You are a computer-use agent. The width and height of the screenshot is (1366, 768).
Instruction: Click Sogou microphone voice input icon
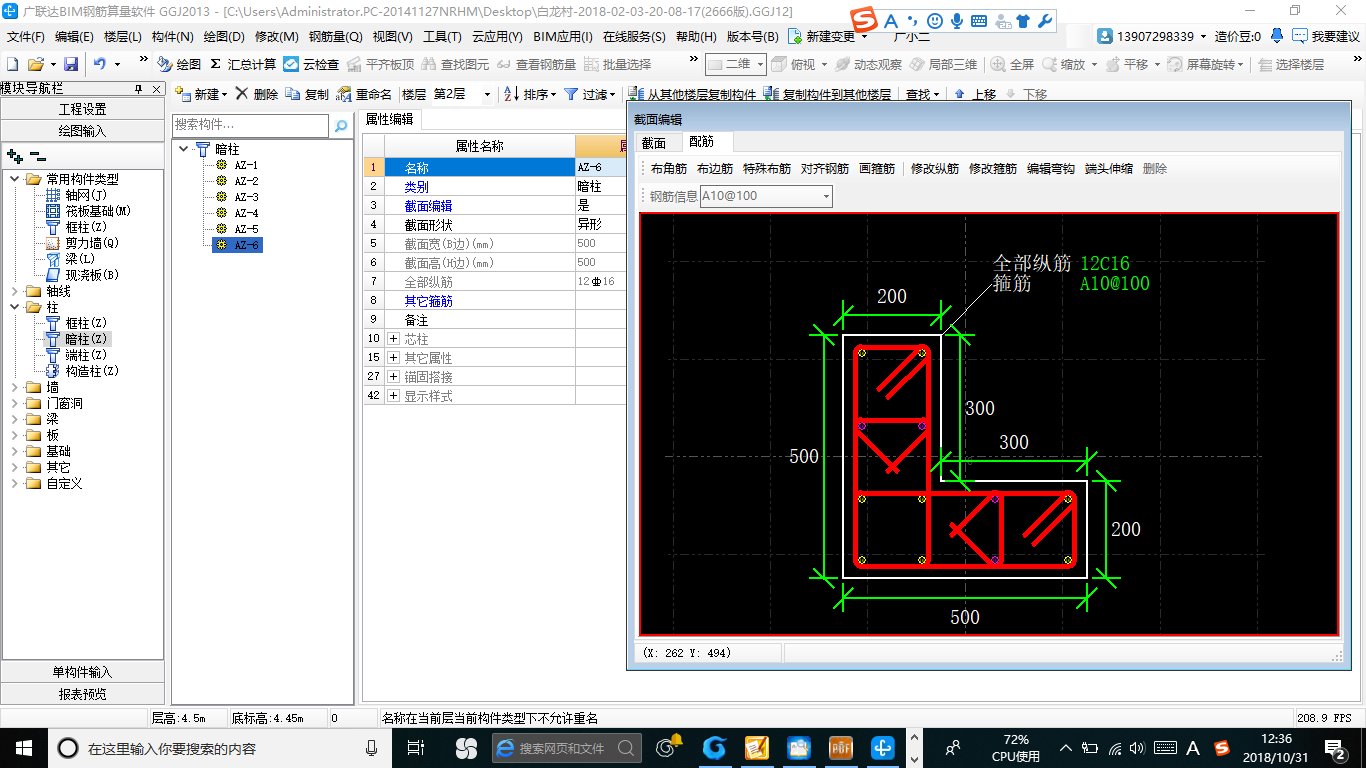click(957, 21)
